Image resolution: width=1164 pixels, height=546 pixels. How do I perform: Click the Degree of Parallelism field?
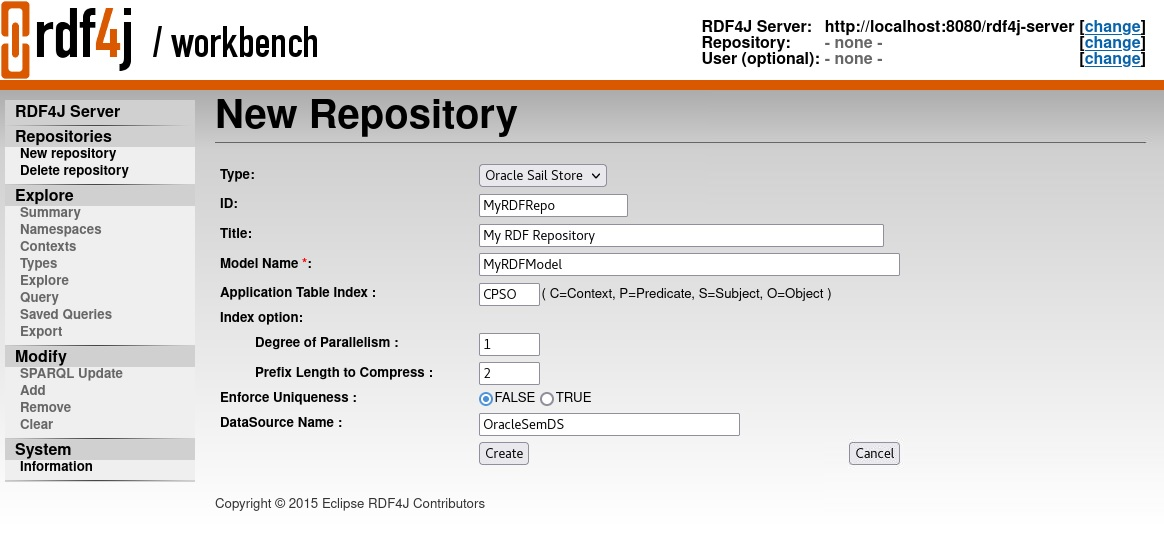coord(509,344)
